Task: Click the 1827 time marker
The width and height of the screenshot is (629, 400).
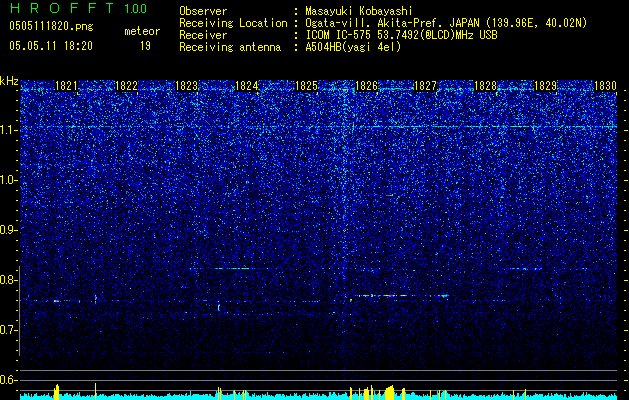Action: [x=425, y=86]
